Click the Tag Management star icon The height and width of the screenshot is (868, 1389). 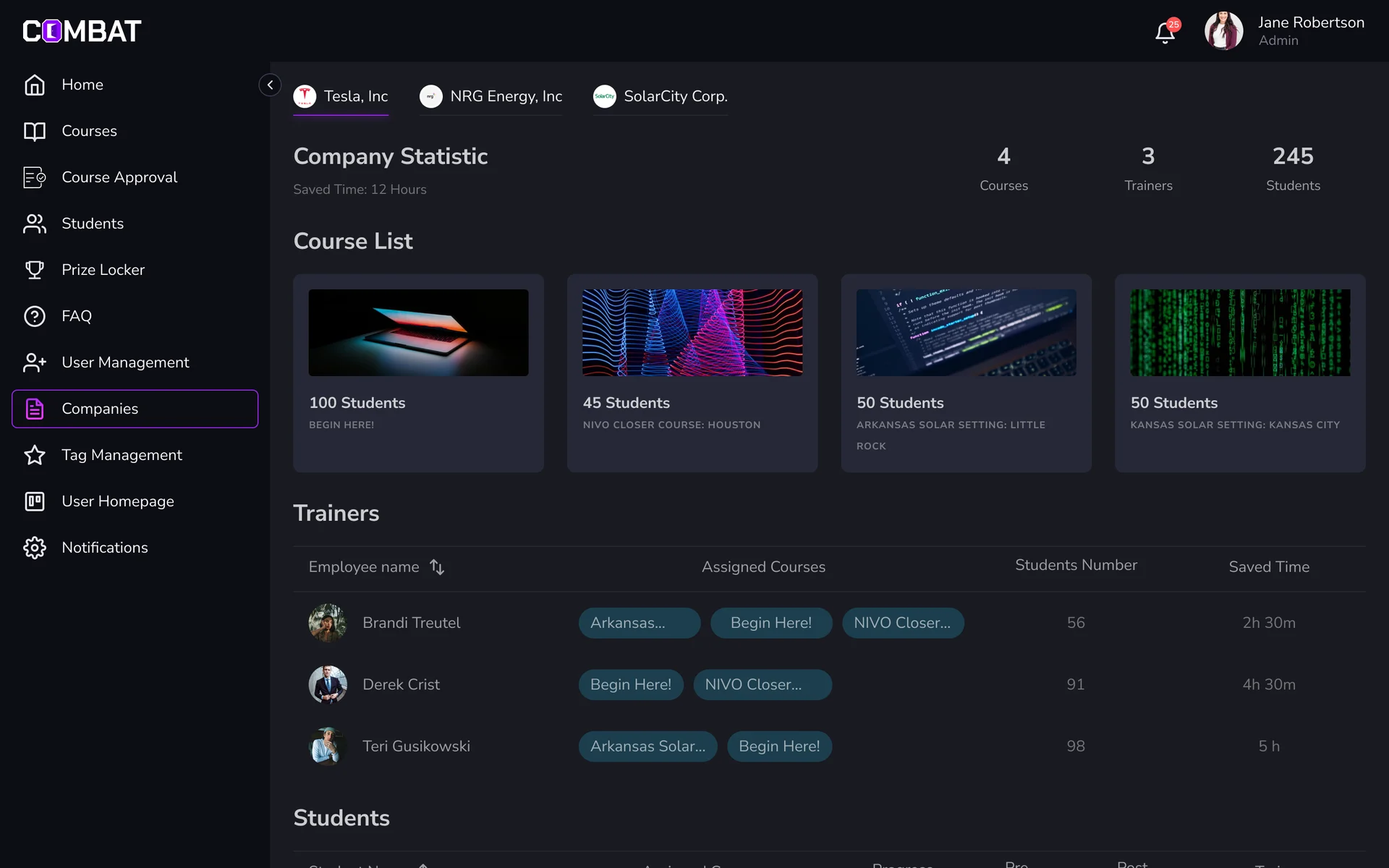[x=35, y=455]
